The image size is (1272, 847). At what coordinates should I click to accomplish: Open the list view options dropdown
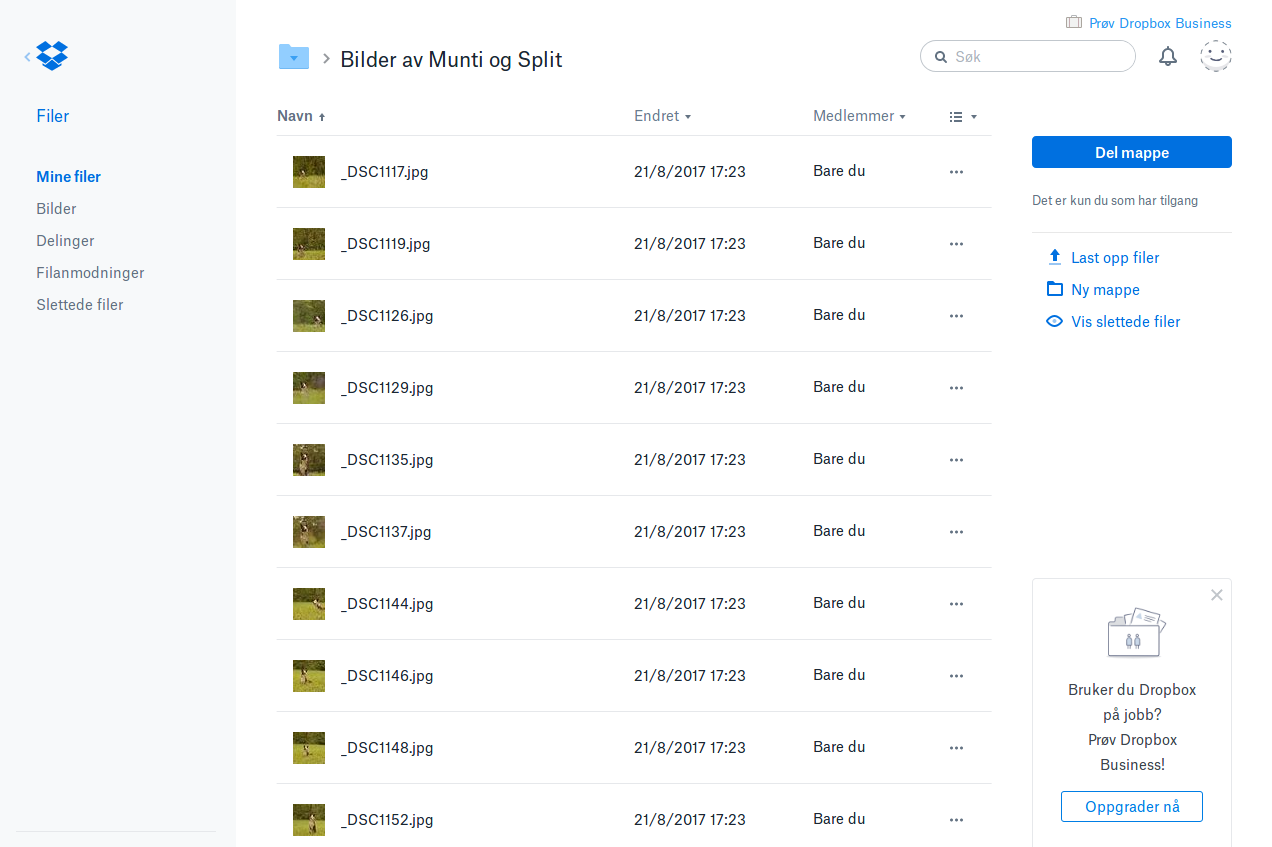point(963,117)
